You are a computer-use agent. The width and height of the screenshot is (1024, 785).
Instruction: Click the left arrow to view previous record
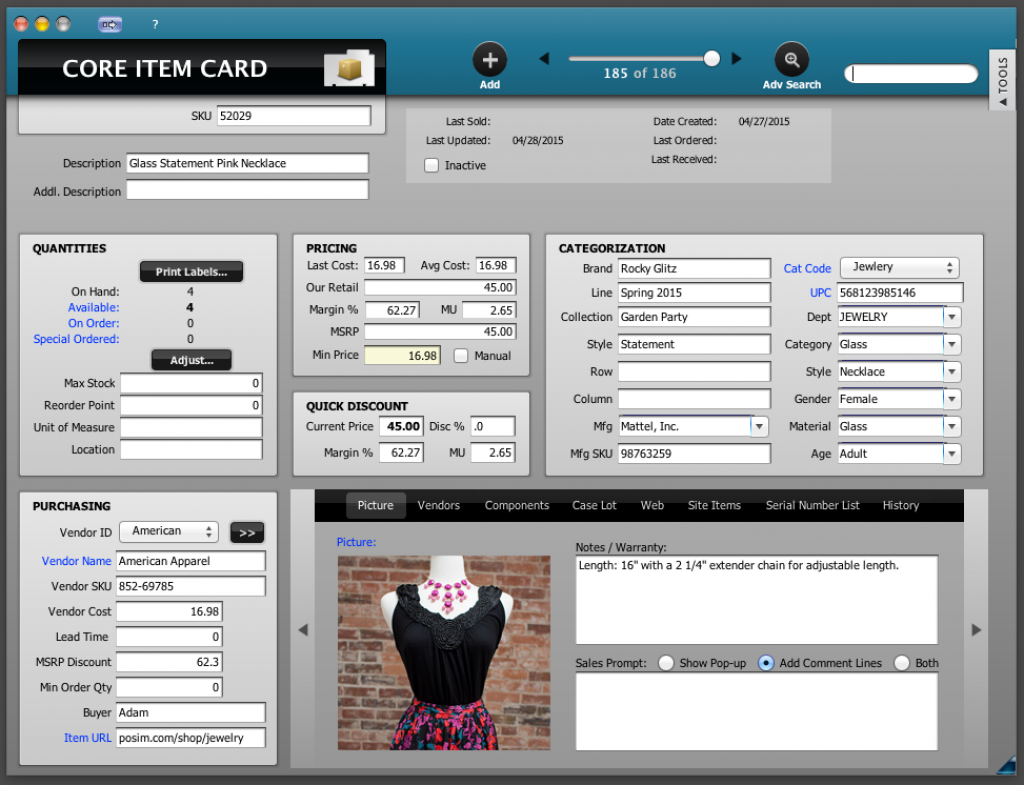(x=544, y=58)
